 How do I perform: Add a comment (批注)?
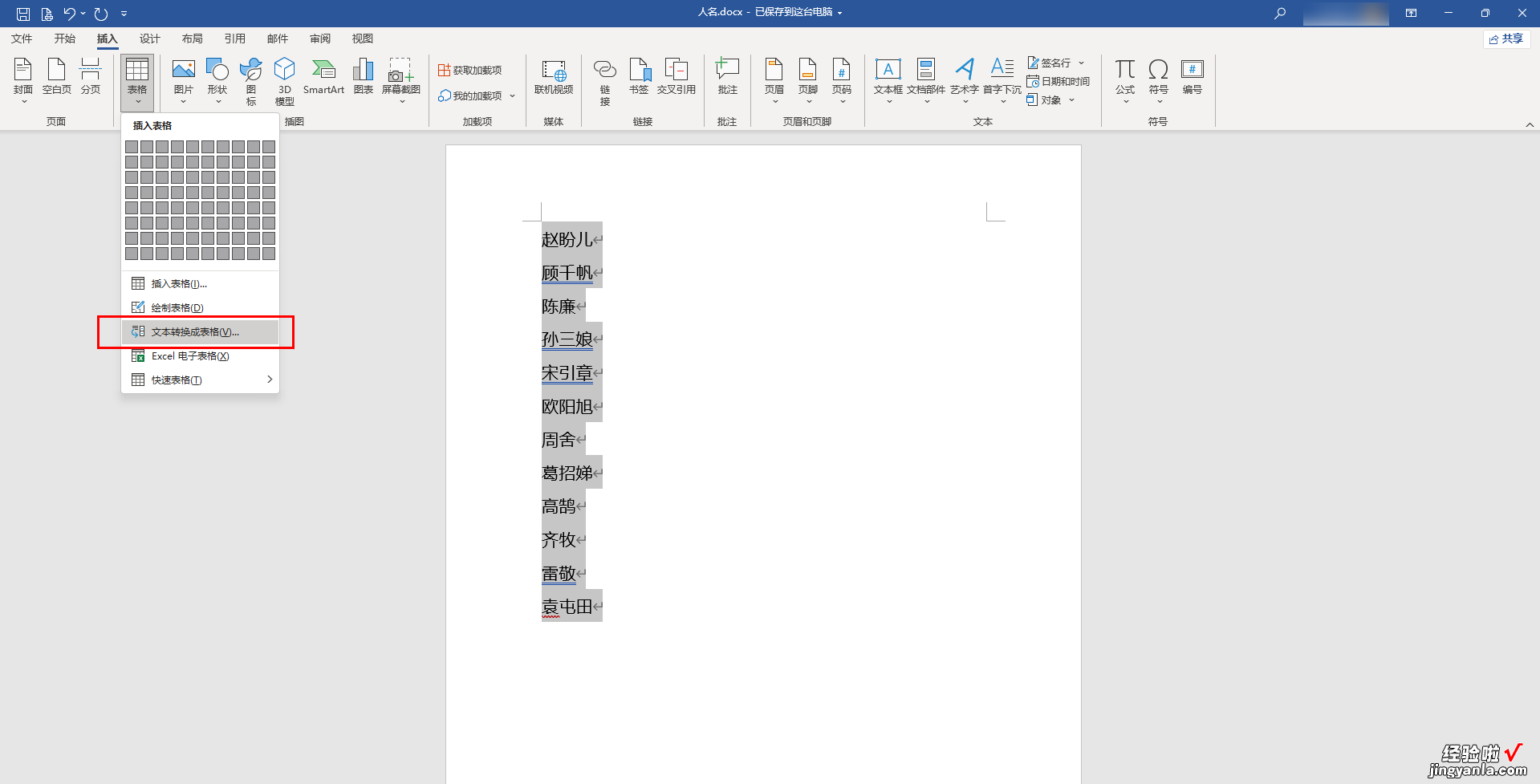click(727, 77)
